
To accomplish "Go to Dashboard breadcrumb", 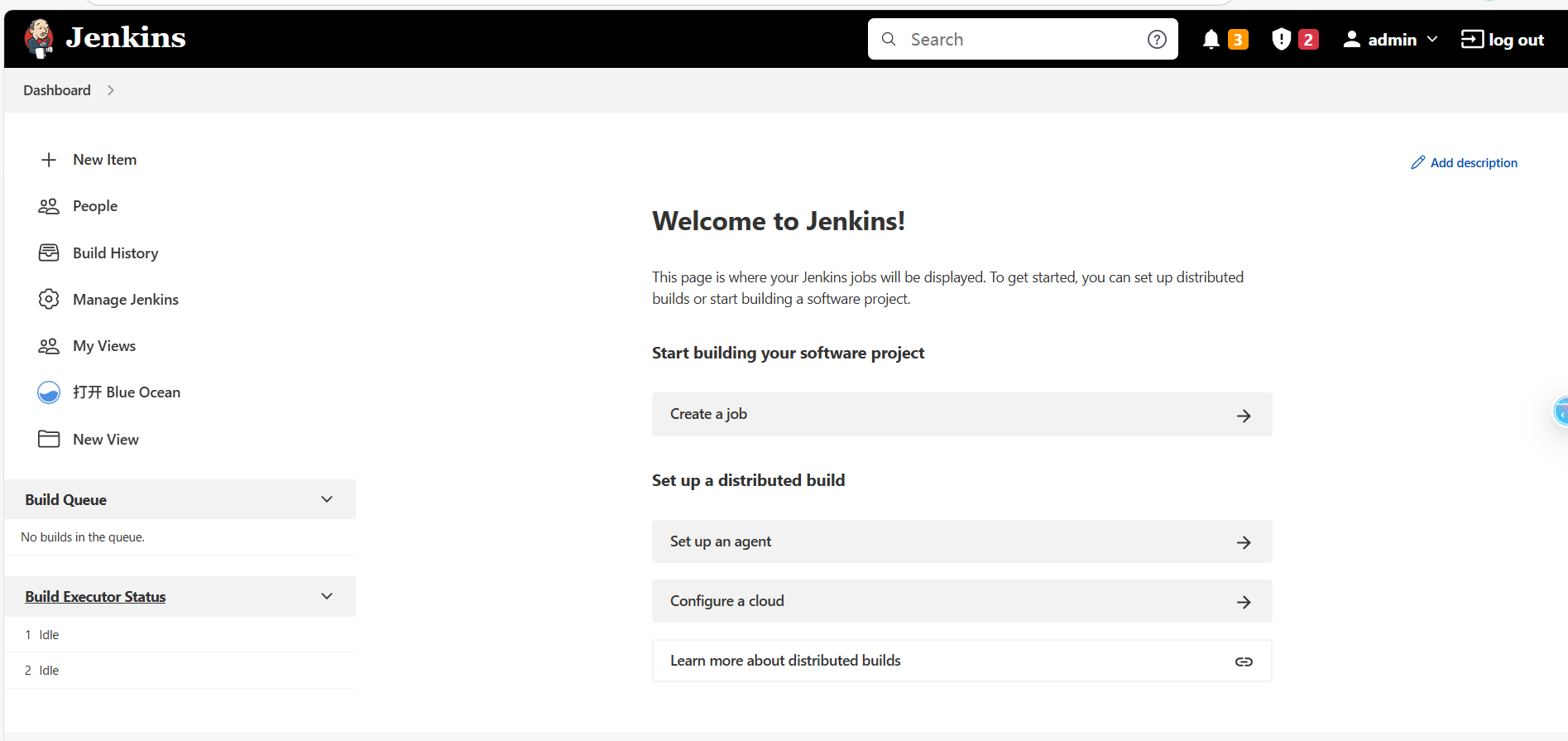I will click(x=57, y=90).
